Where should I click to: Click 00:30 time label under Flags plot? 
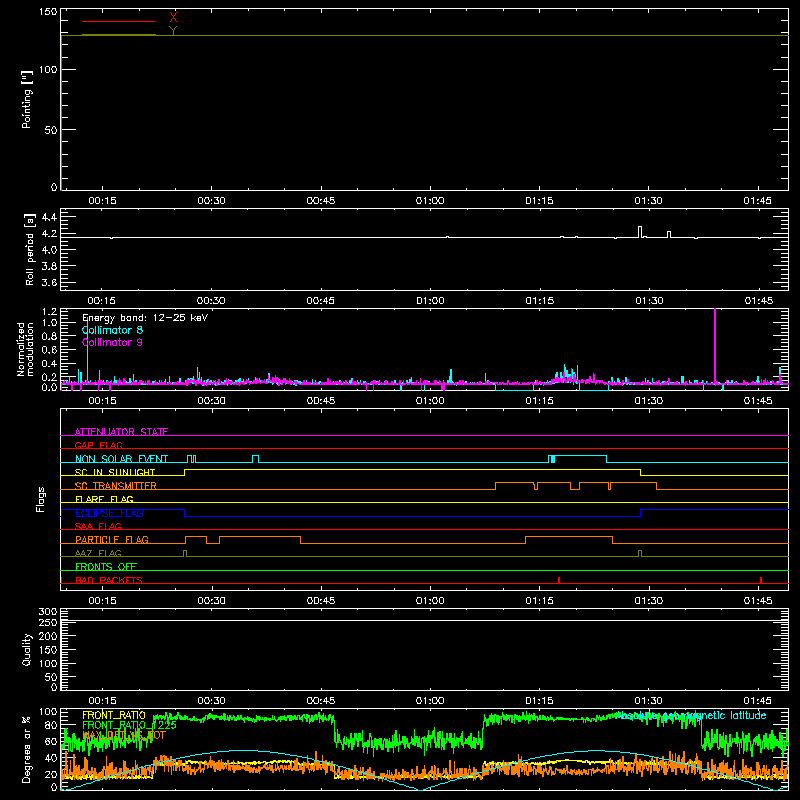[x=211, y=601]
